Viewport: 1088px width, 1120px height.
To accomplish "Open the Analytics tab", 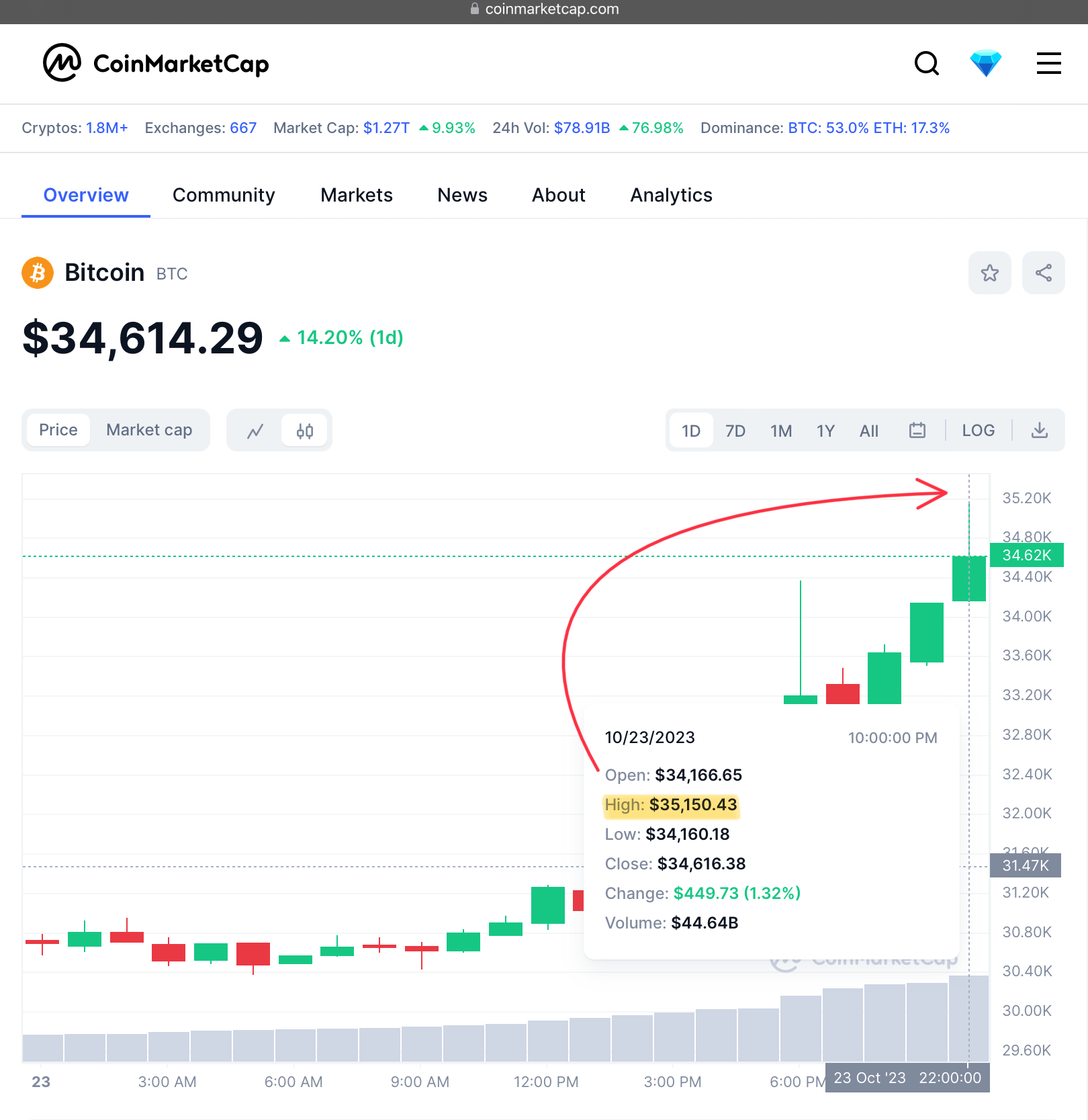I will [671, 195].
